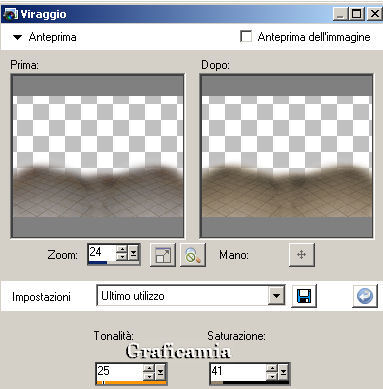Screen dimensions: 383x389
Task: Increase Saturazione value with up arrow
Action: (x=272, y=368)
